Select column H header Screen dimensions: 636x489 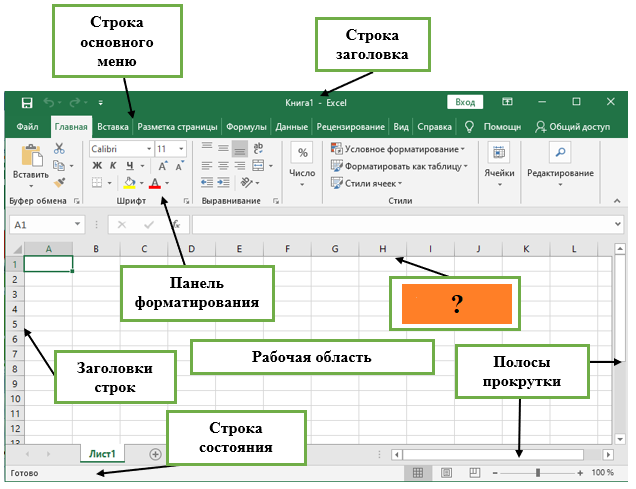click(x=382, y=249)
